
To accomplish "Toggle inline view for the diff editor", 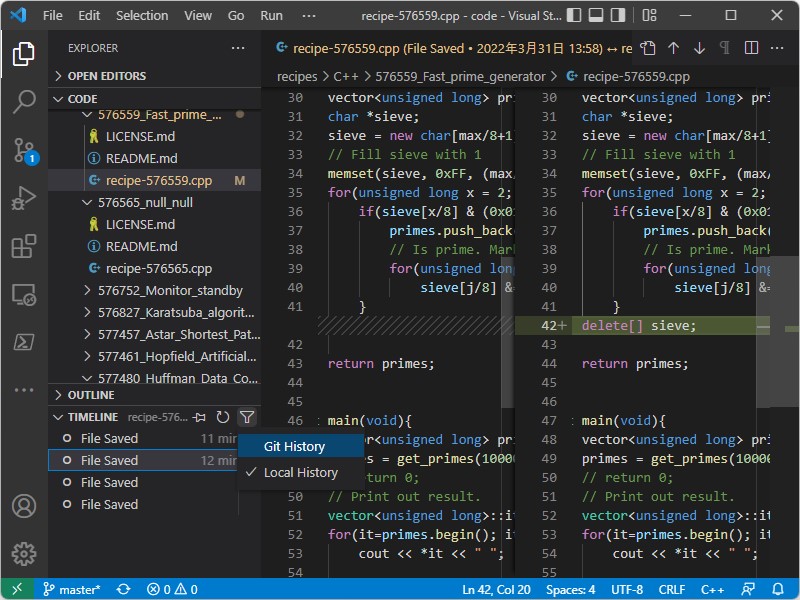I will (x=750, y=48).
